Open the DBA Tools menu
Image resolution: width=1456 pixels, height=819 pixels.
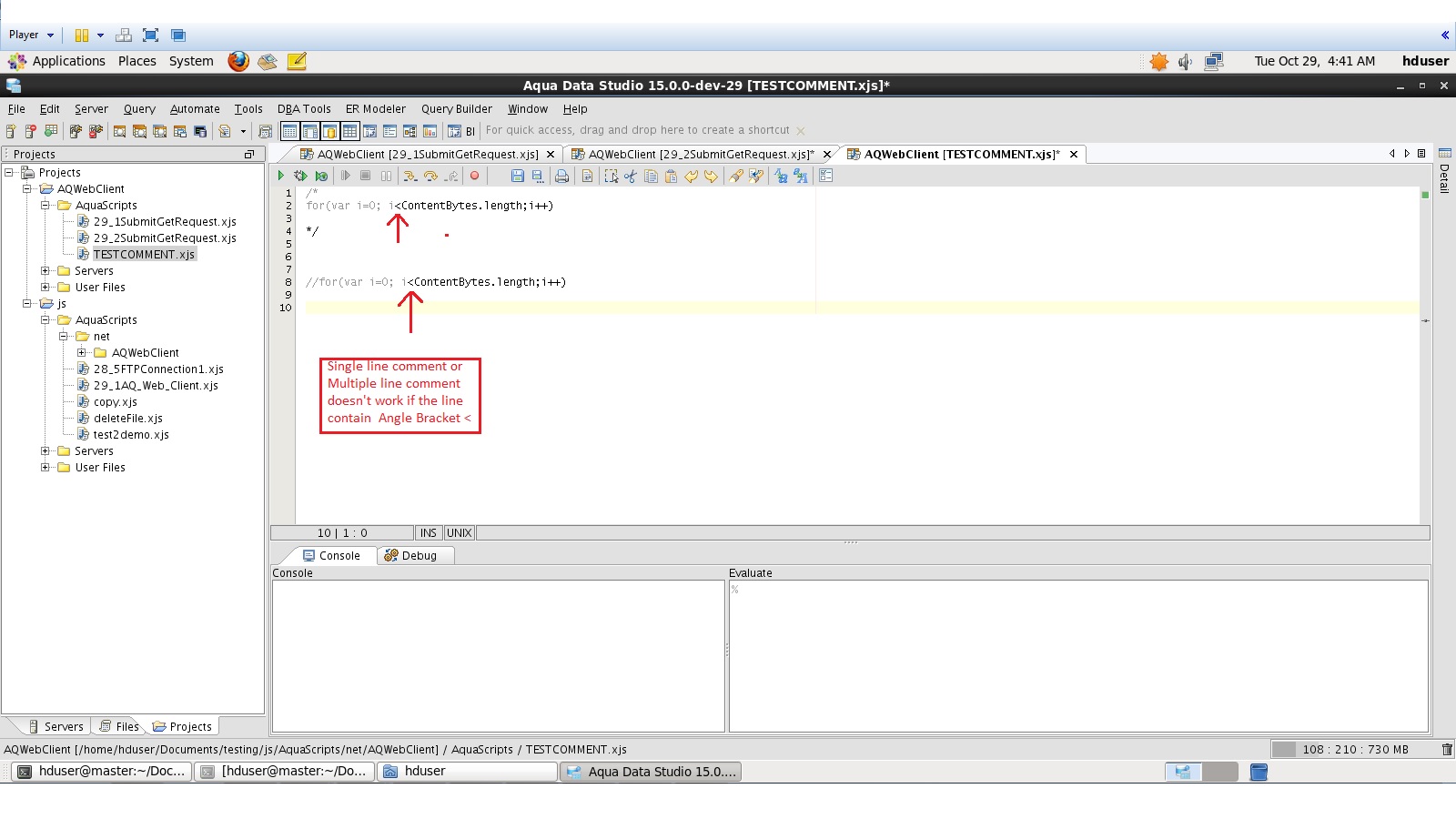[304, 108]
